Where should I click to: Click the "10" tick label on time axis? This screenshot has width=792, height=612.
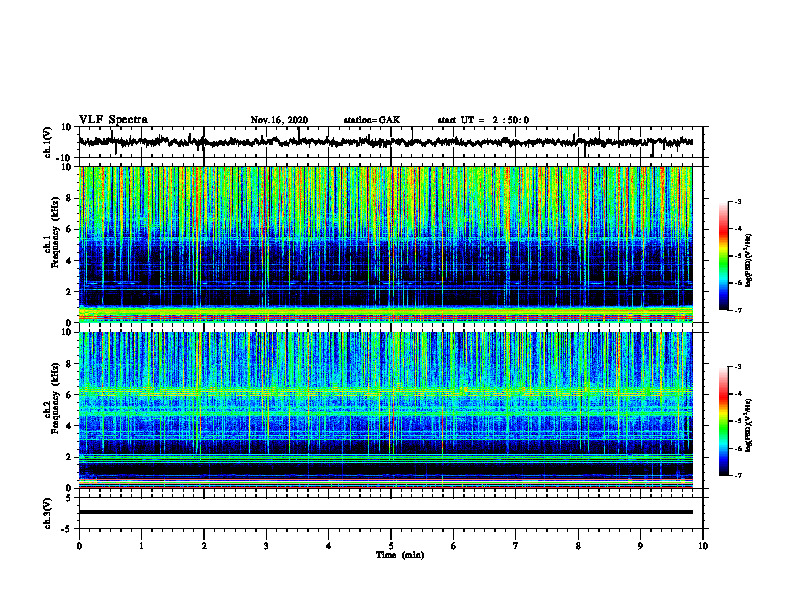tap(703, 546)
